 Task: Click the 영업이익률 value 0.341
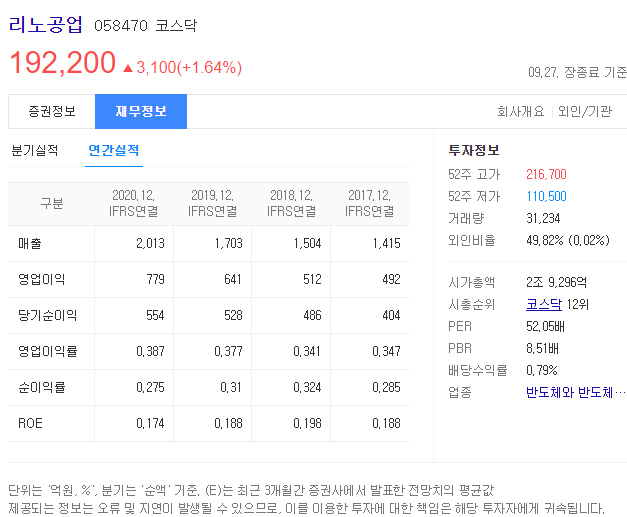(x=307, y=351)
